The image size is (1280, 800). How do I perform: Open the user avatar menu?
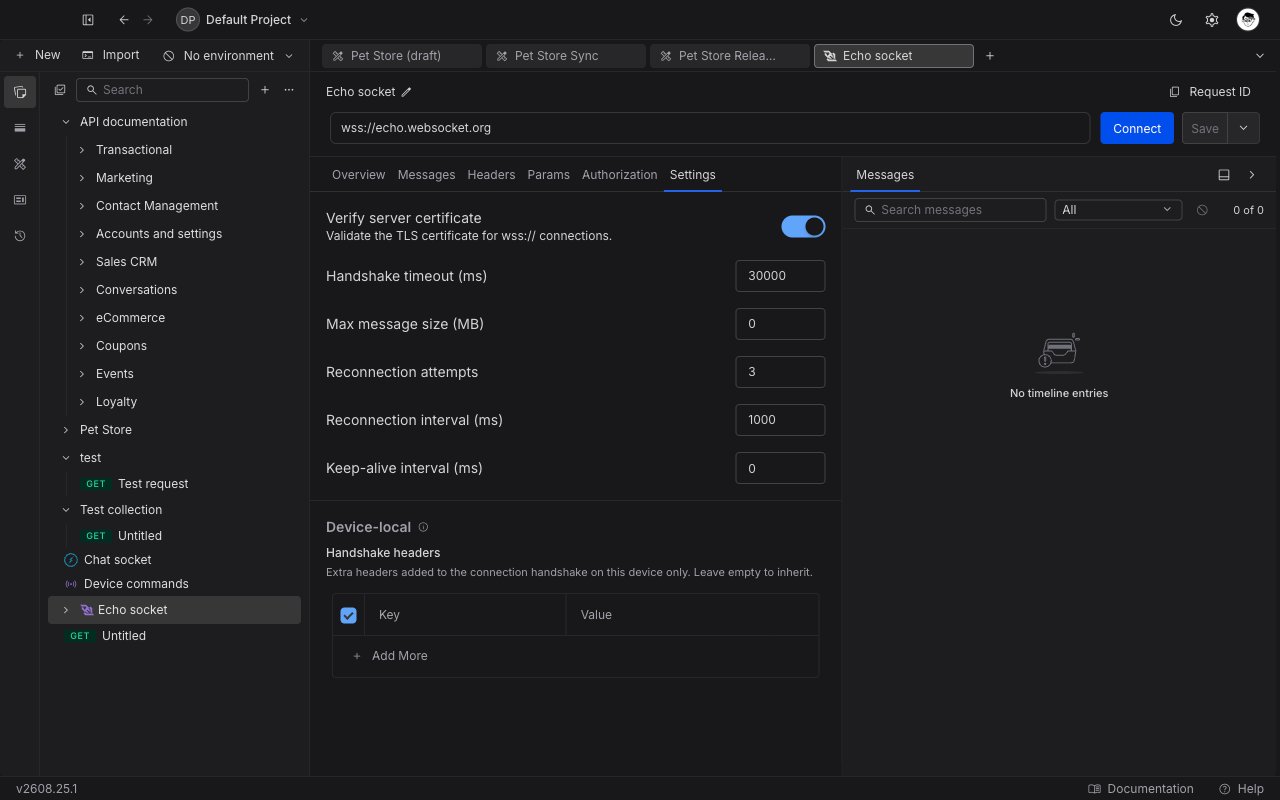1247,20
